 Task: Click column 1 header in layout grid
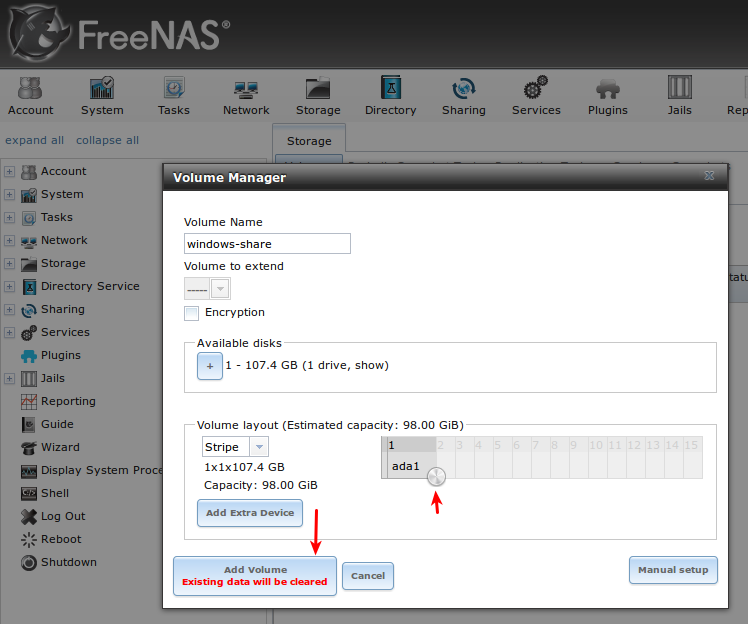click(411, 445)
